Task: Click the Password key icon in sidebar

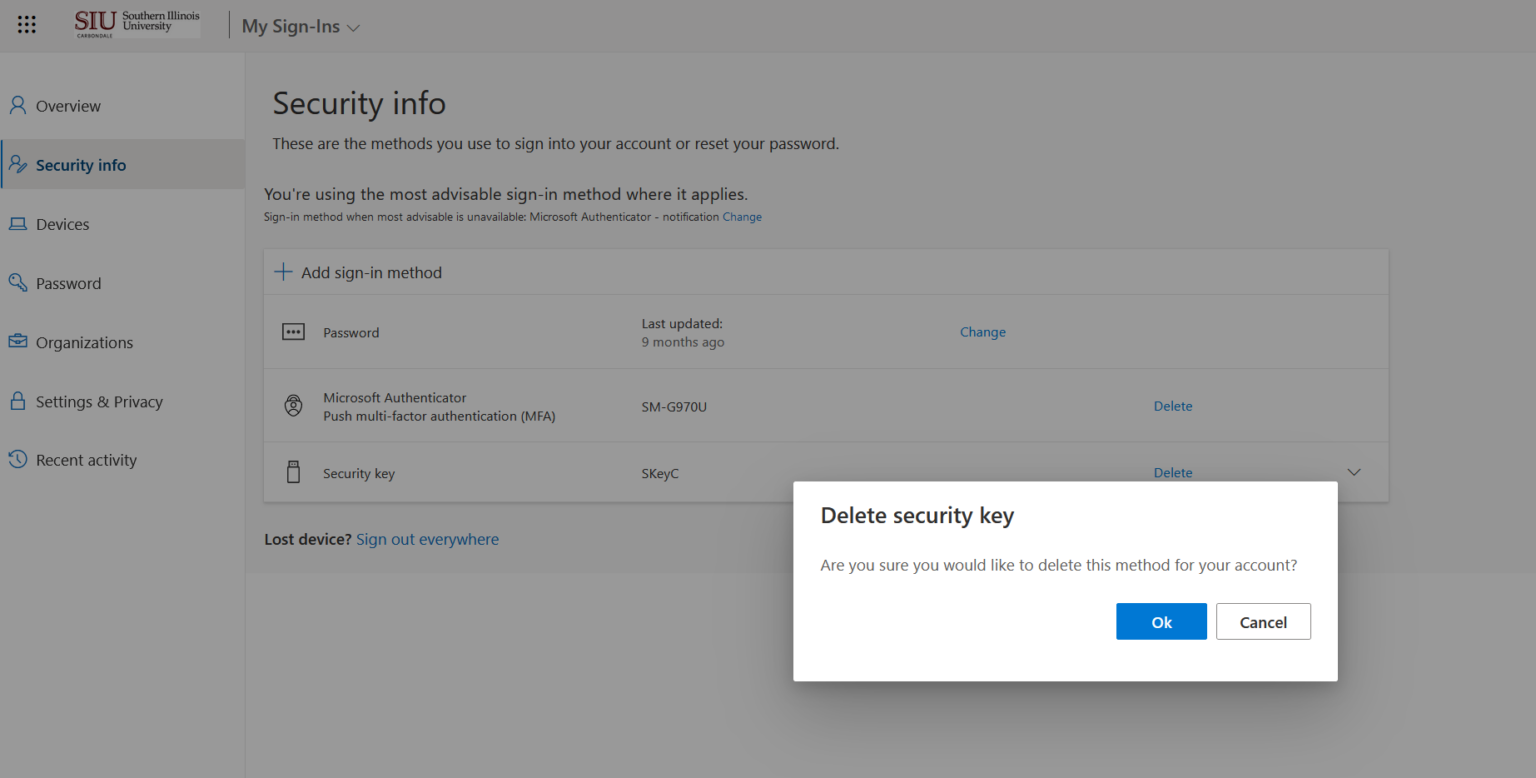Action: 16,282
